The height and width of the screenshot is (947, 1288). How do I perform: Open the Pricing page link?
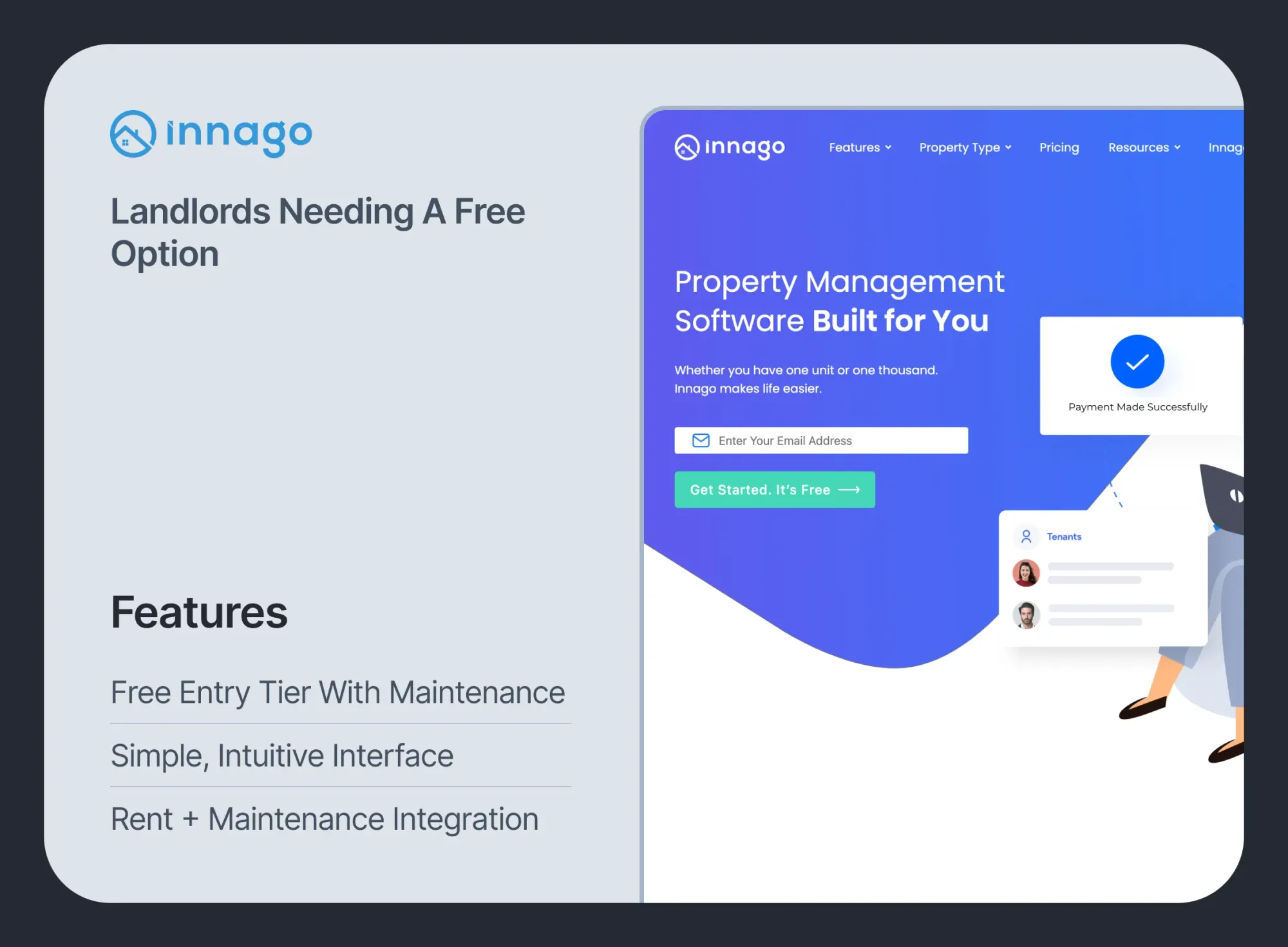tap(1059, 148)
